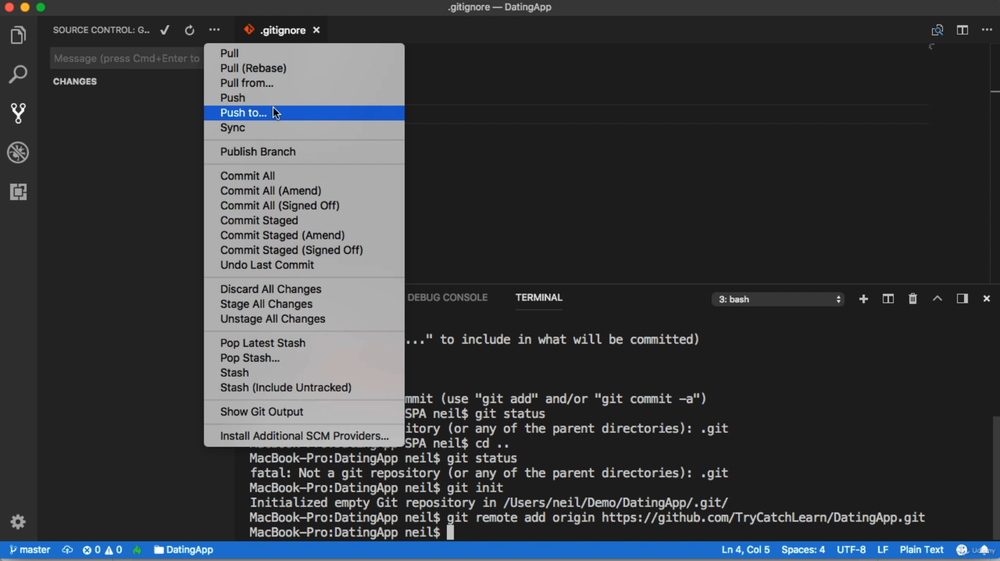Choose Show Git Output
This screenshot has height=561, width=1000.
pyautogui.click(x=304, y=412)
